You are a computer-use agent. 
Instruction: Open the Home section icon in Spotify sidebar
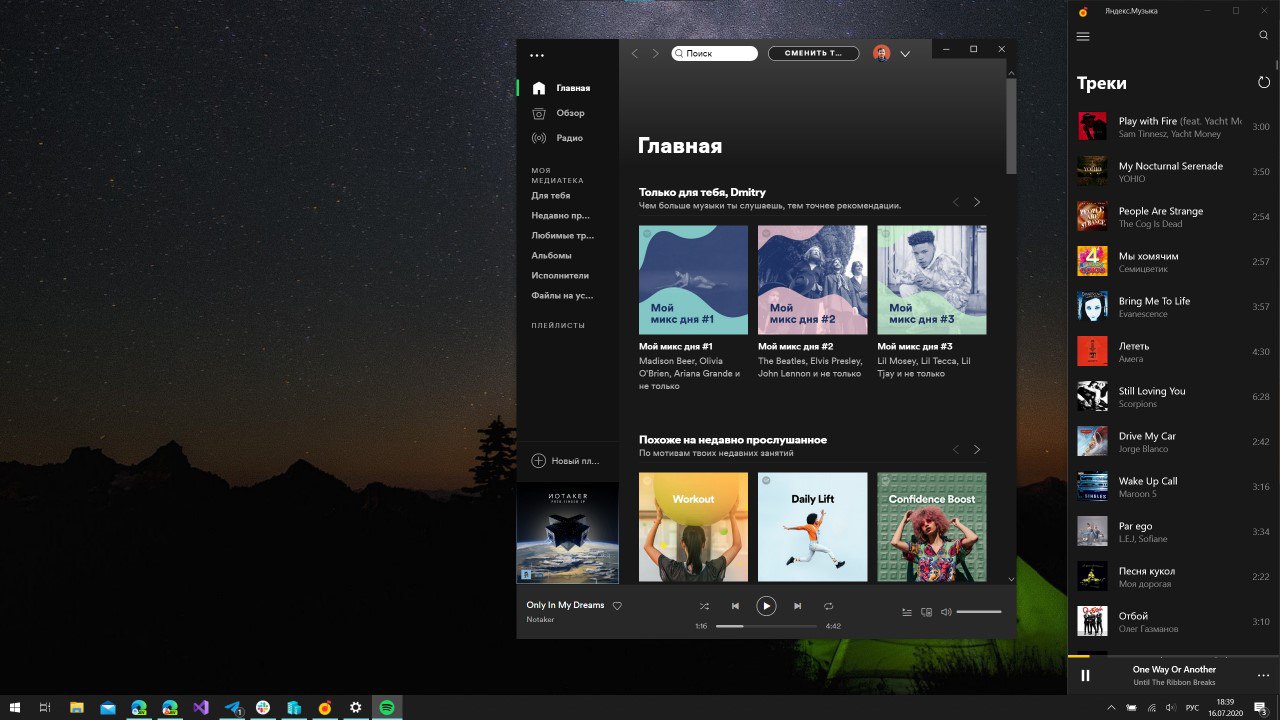[539, 88]
